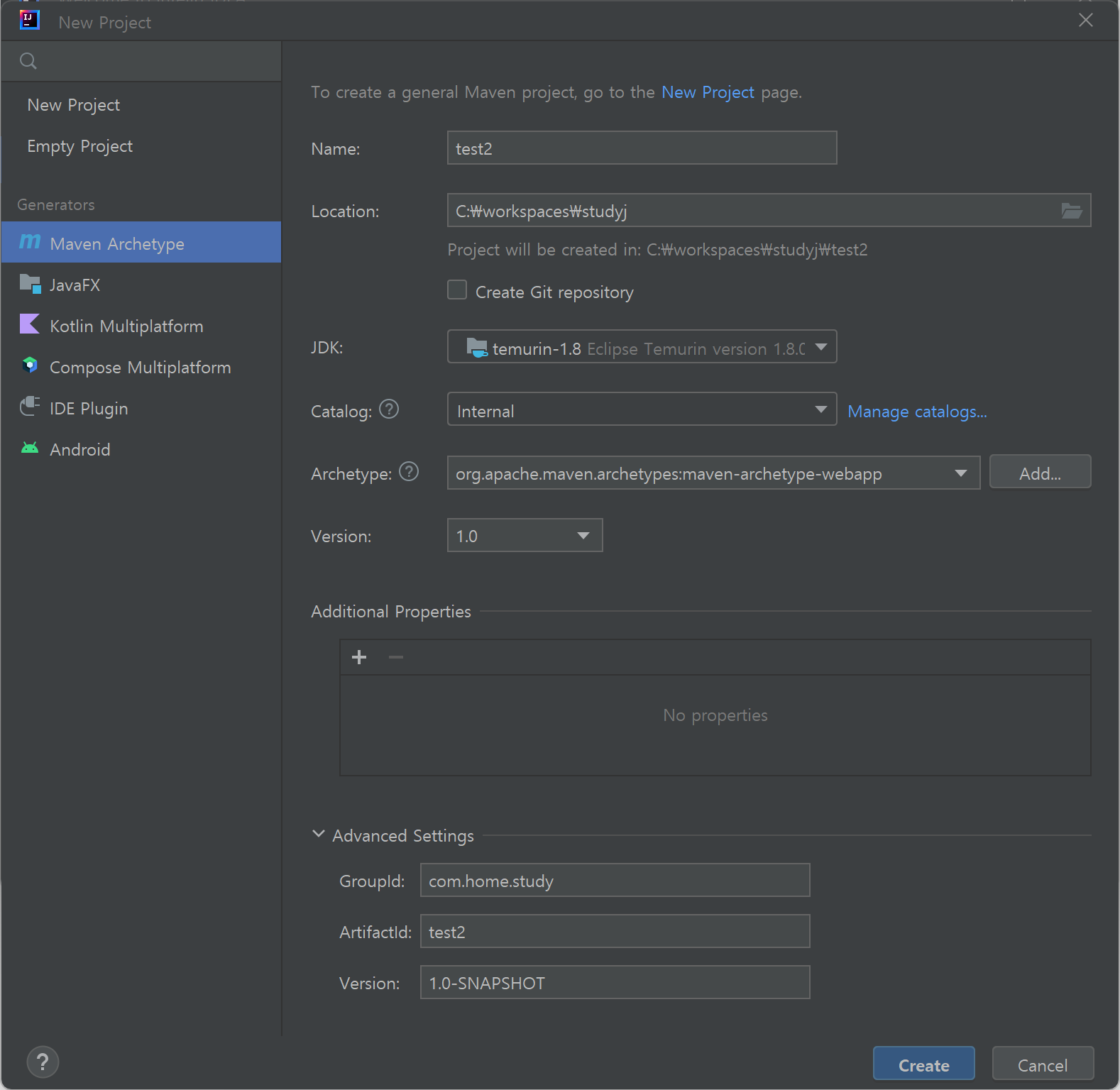Select the Compose Multiplatform generator
Viewport: 1120px width, 1090px height.
[x=141, y=366]
